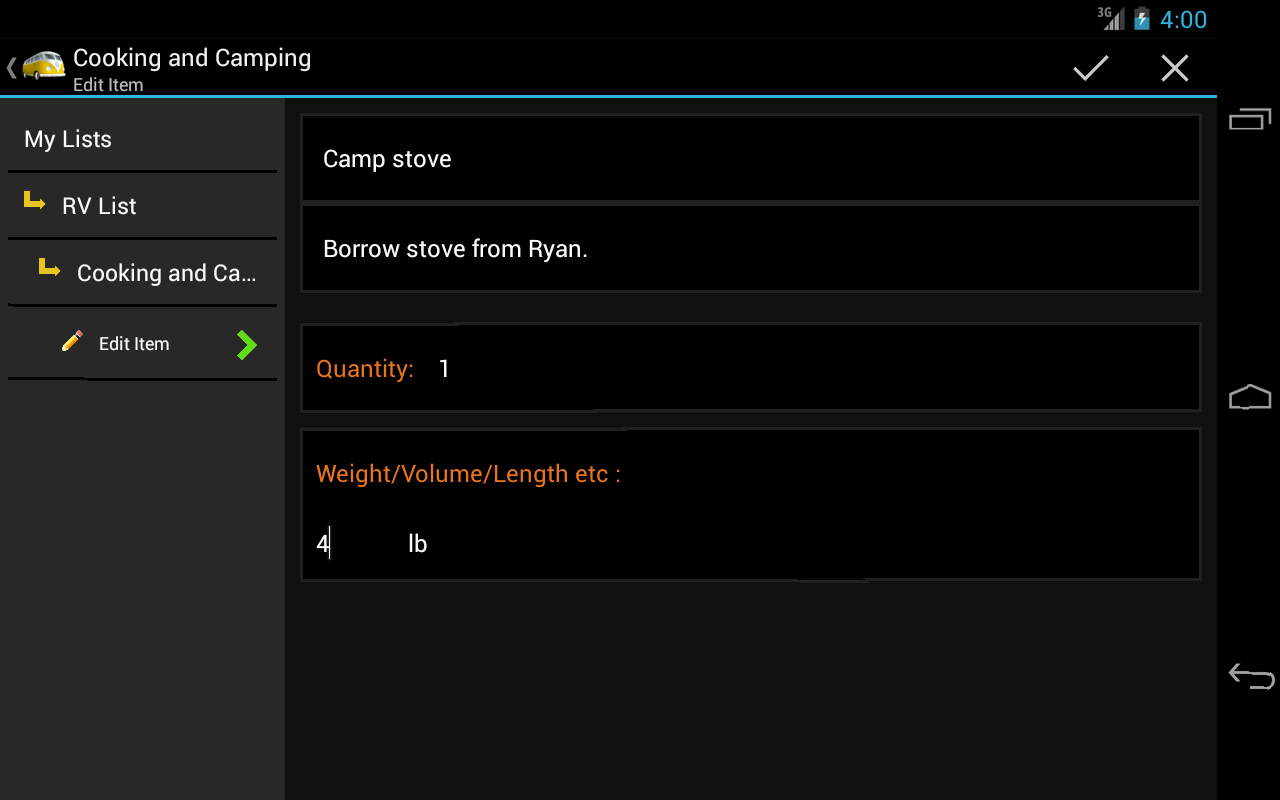
Task: Tap the yellow sublist arrow beside RV List
Action: coord(32,201)
